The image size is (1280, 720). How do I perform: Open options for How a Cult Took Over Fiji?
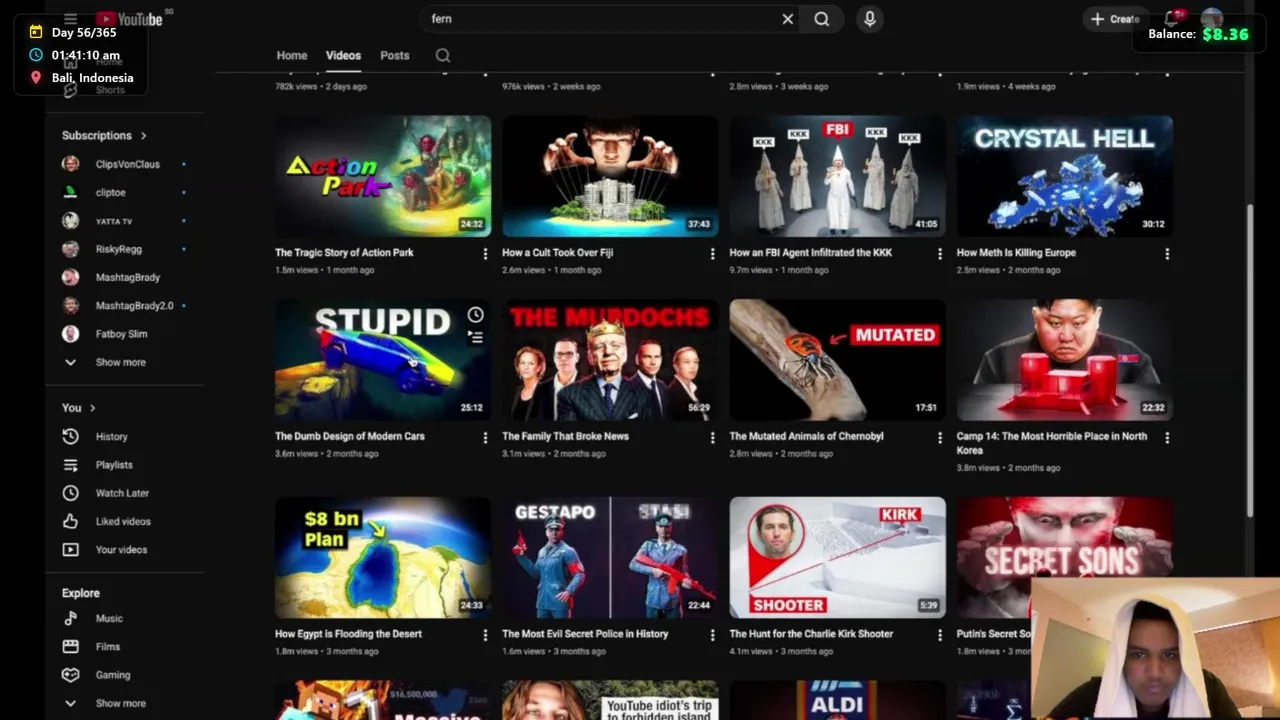click(712, 254)
